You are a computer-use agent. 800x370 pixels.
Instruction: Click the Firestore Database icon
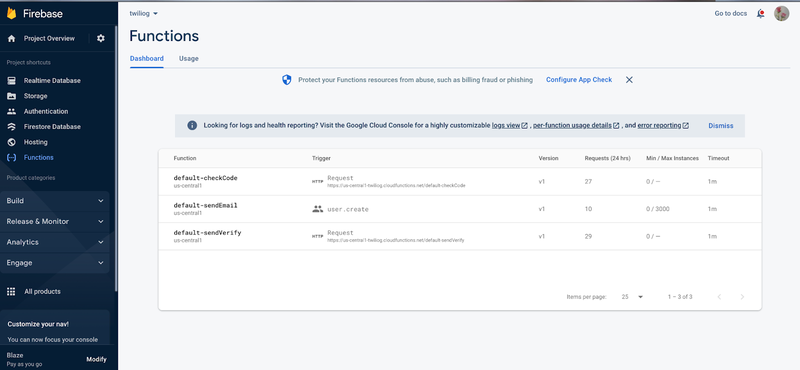tap(11, 127)
